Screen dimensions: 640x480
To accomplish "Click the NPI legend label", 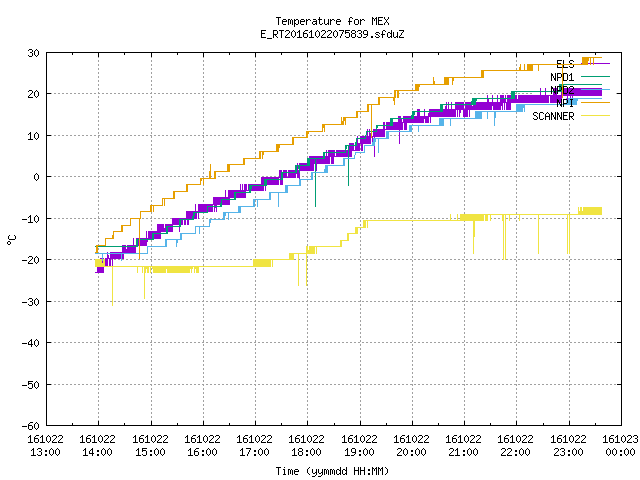I will 565,103.
